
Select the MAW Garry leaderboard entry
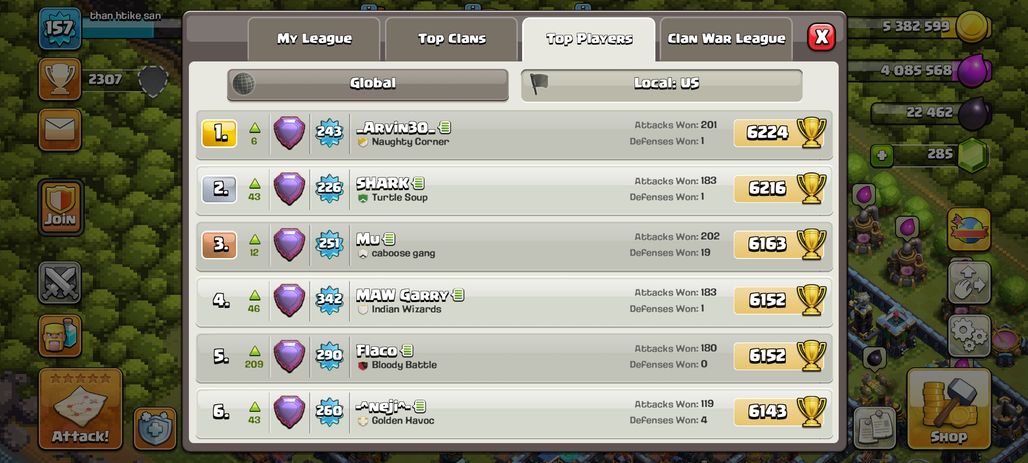(514, 301)
